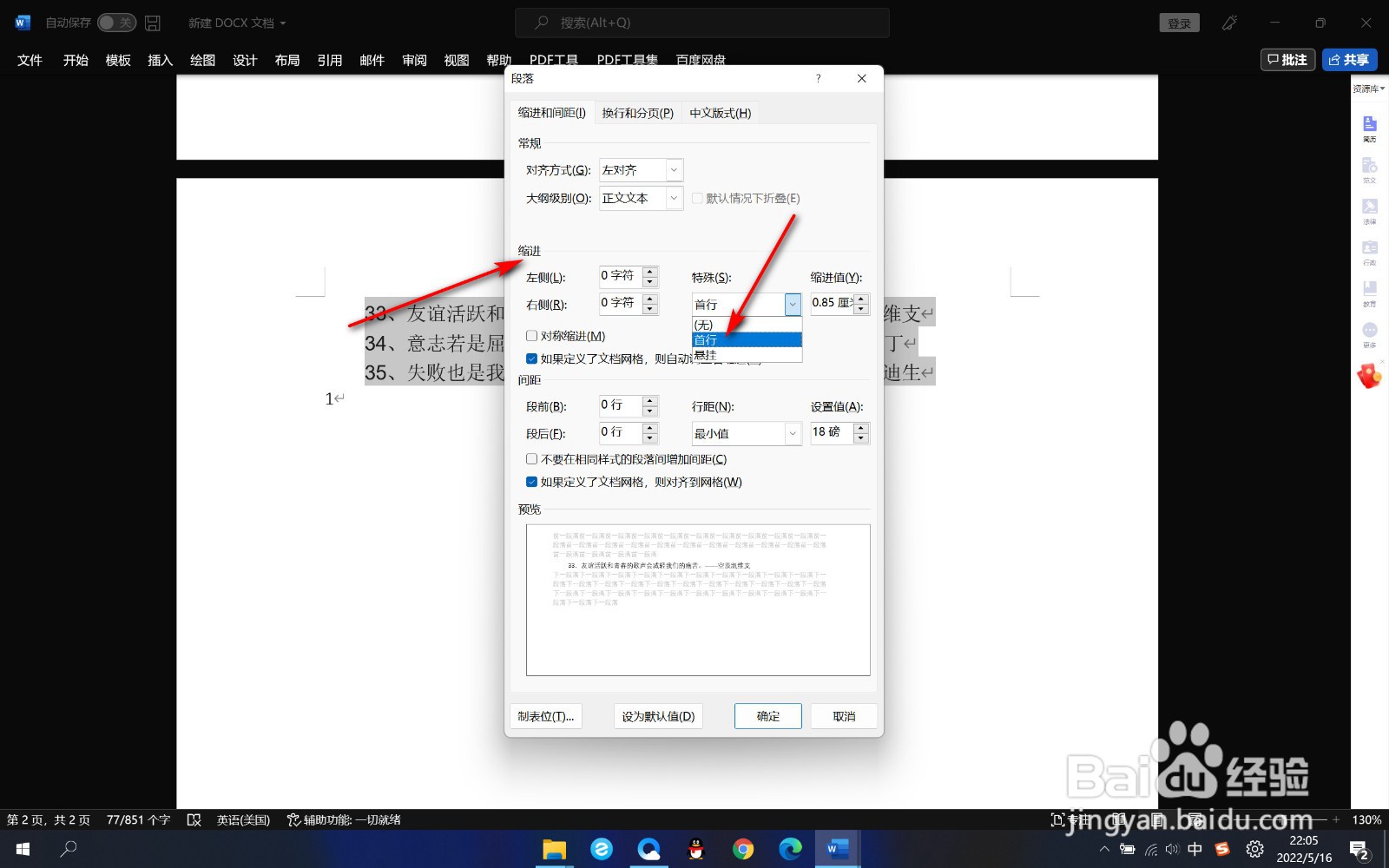Image resolution: width=1389 pixels, height=868 pixels.
Task: Open document name dropdown next to 新建 DOCX 文档
Action: tap(282, 23)
